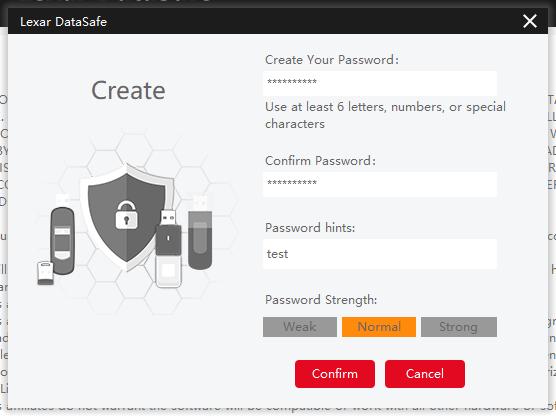This screenshot has height=416, width=556.
Task: Close the Lexar DataSafe dialog
Action: click(x=530, y=21)
